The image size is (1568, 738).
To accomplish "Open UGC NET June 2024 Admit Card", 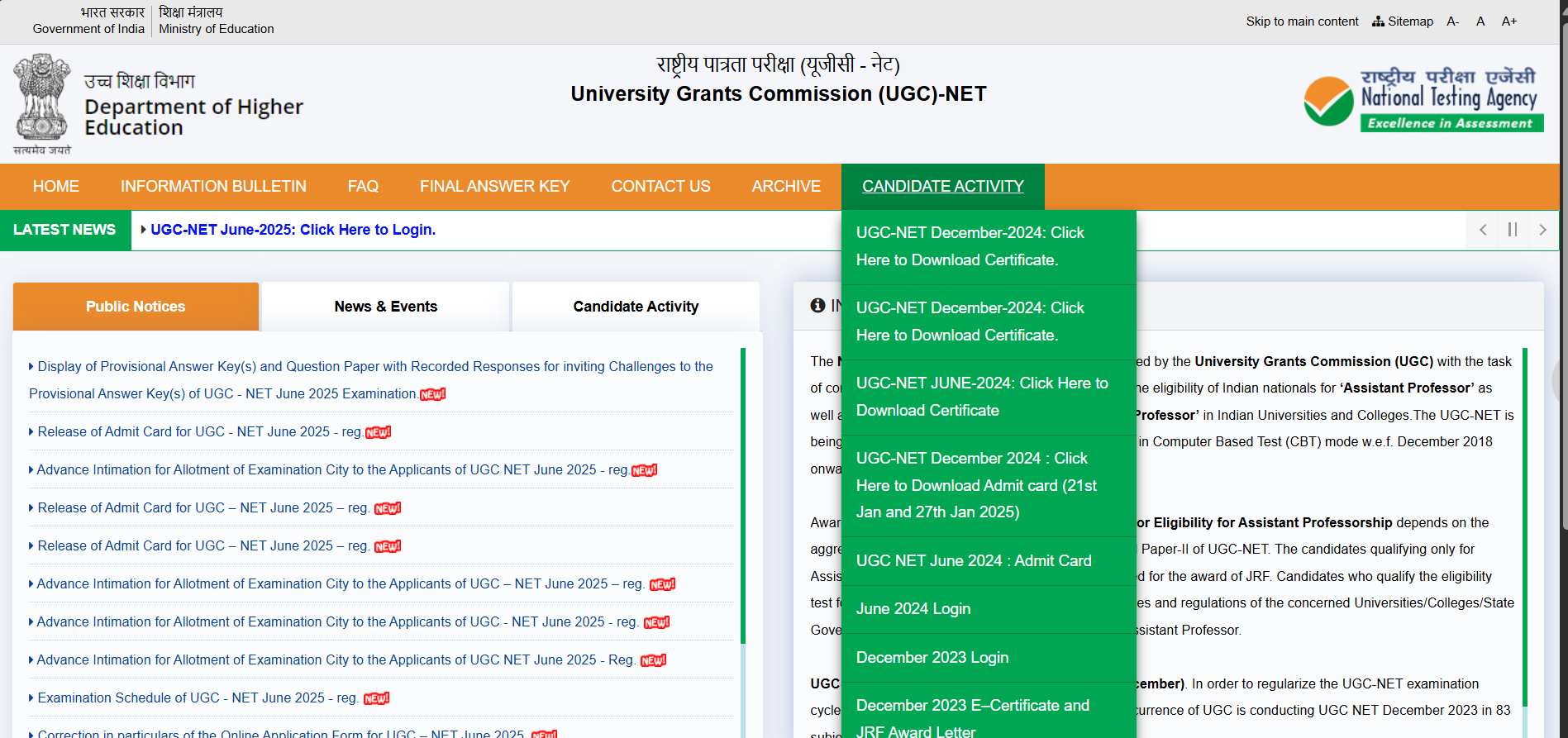I will pyautogui.click(x=989, y=561).
